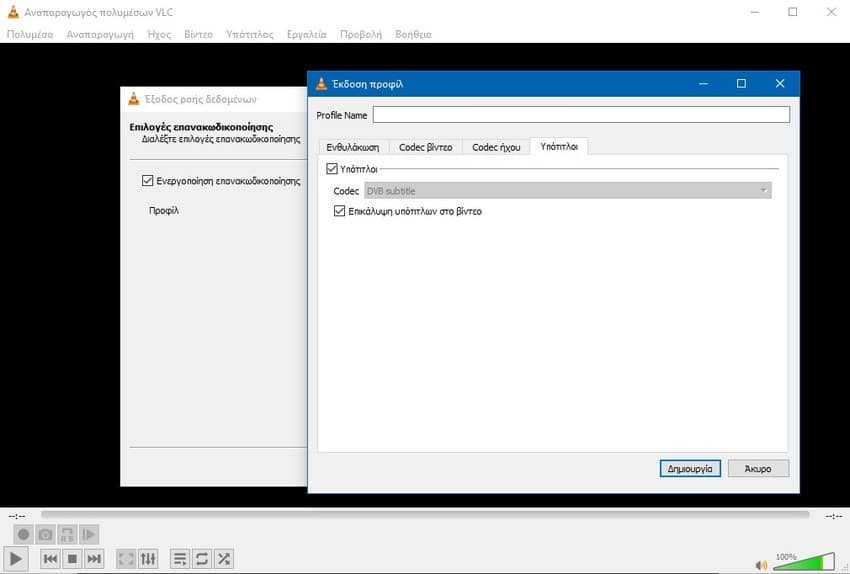850x574 pixels.
Task: Uncheck the Υπότιτλοι checkbox
Action: click(332, 169)
